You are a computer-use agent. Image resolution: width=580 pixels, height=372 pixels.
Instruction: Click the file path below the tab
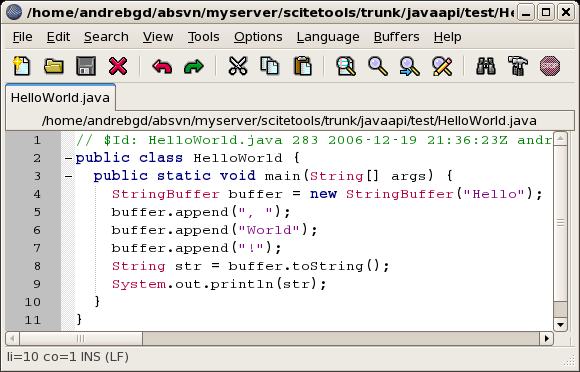click(289, 121)
